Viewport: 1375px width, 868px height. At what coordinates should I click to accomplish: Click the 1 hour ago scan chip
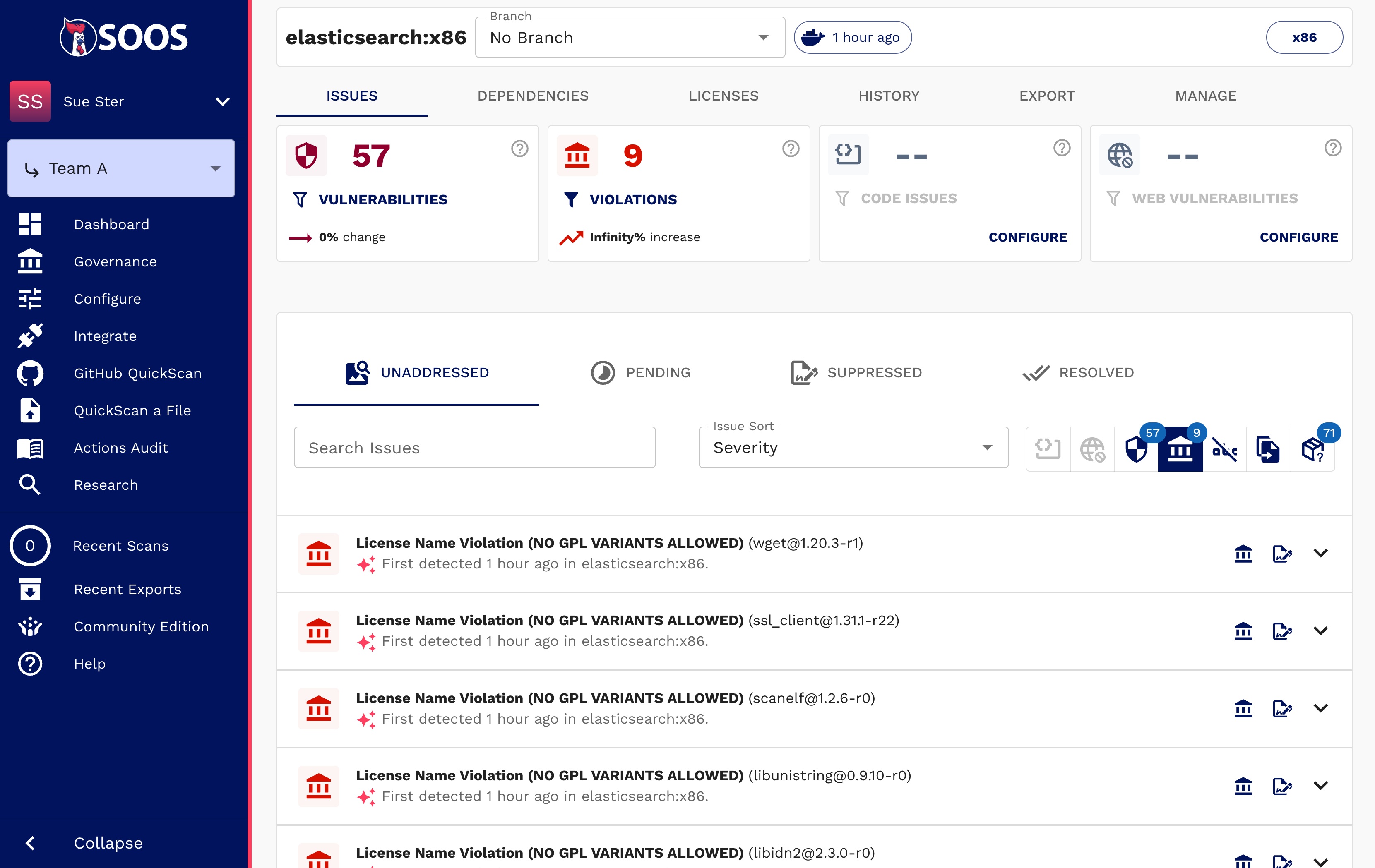pyautogui.click(x=853, y=37)
